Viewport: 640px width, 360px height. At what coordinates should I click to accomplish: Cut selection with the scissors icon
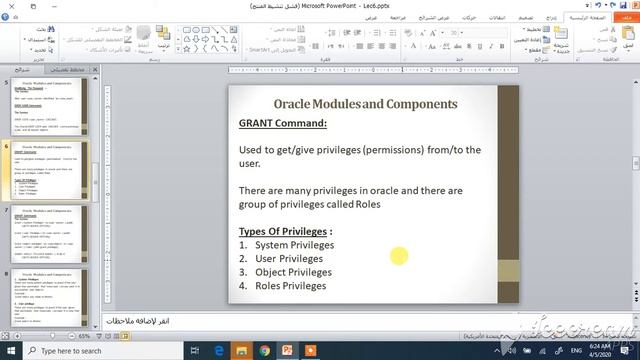point(613,29)
